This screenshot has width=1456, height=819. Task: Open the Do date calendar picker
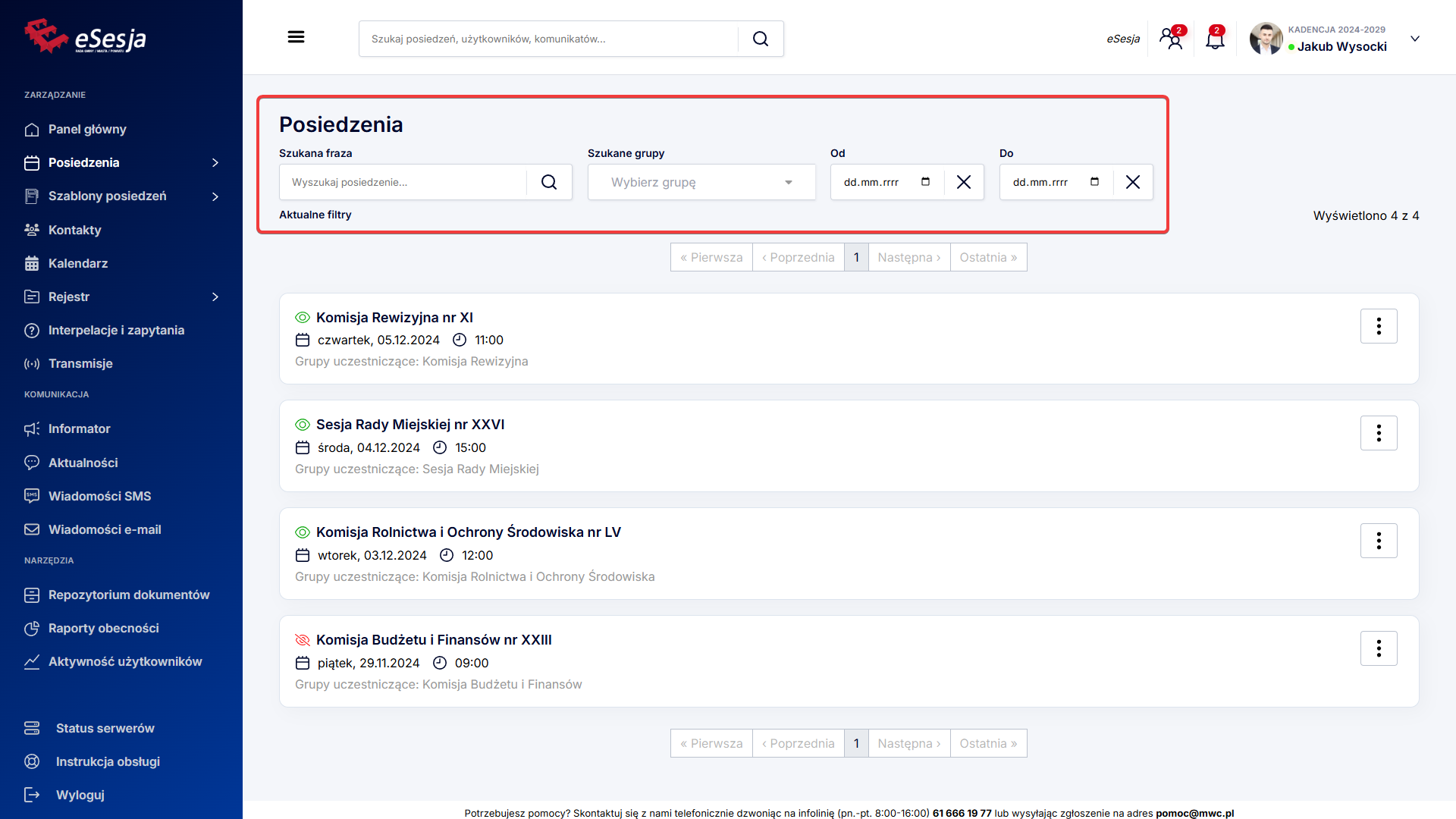tap(1094, 182)
